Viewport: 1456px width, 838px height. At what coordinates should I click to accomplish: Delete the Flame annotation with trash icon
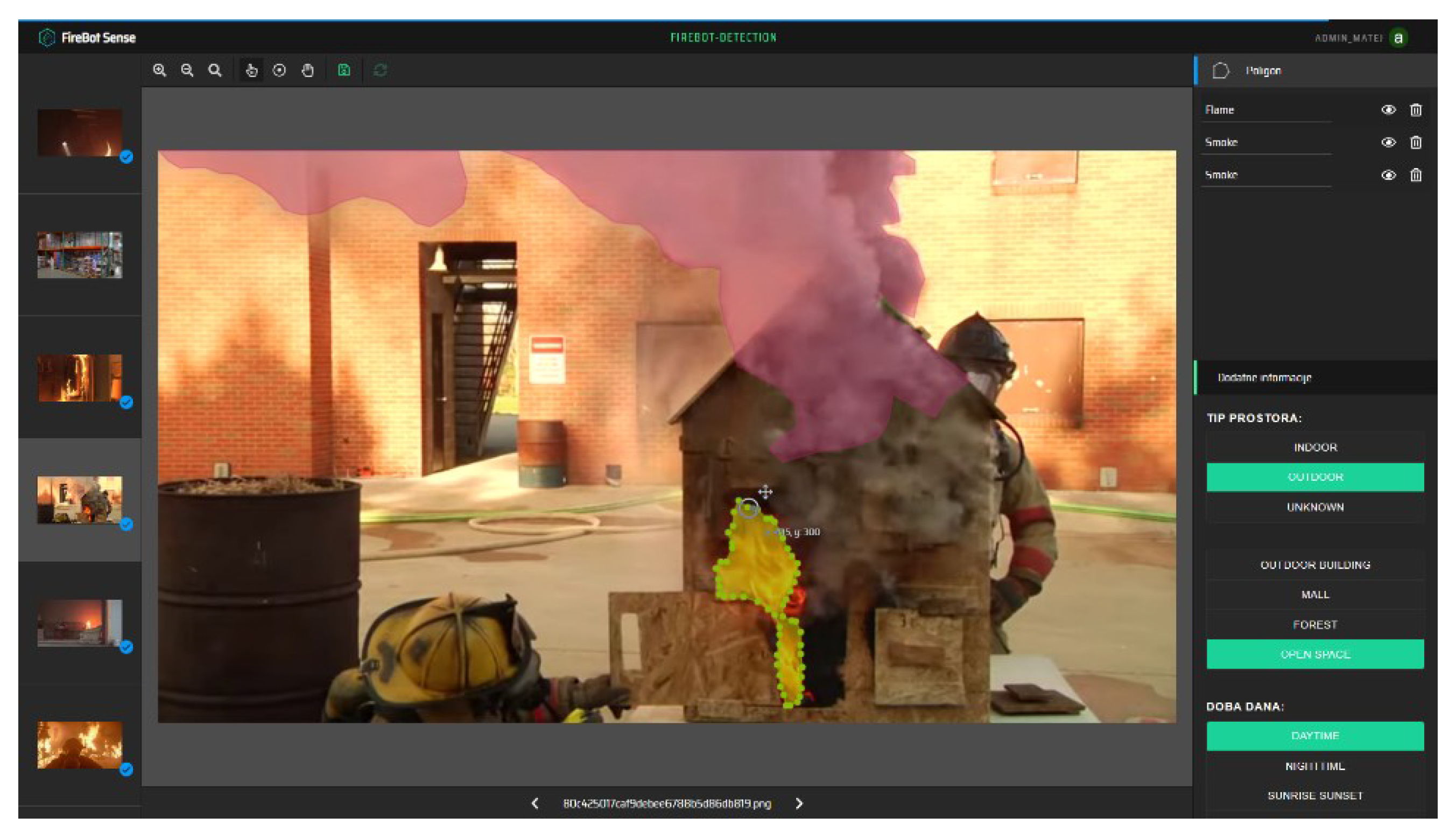[x=1416, y=109]
